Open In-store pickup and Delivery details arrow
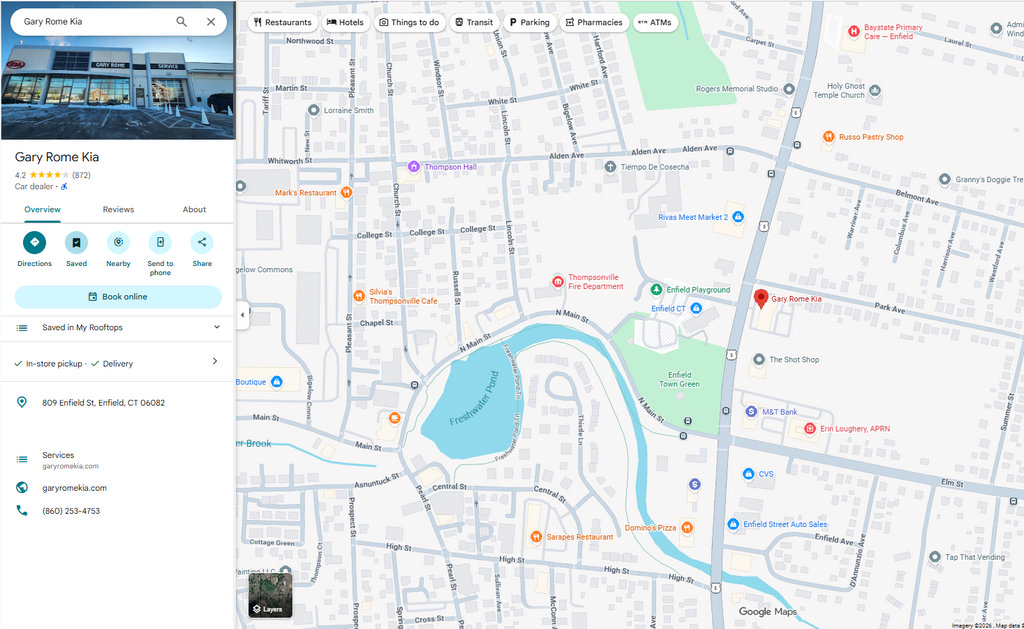1024x629 pixels. click(x=214, y=361)
